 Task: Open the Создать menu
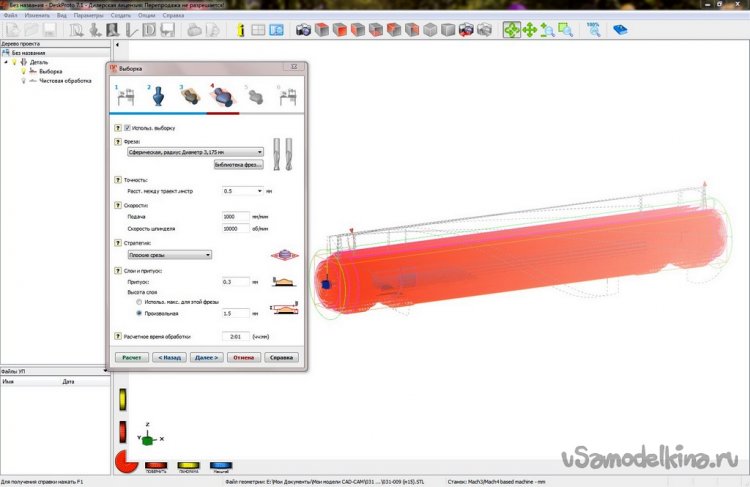coord(120,17)
